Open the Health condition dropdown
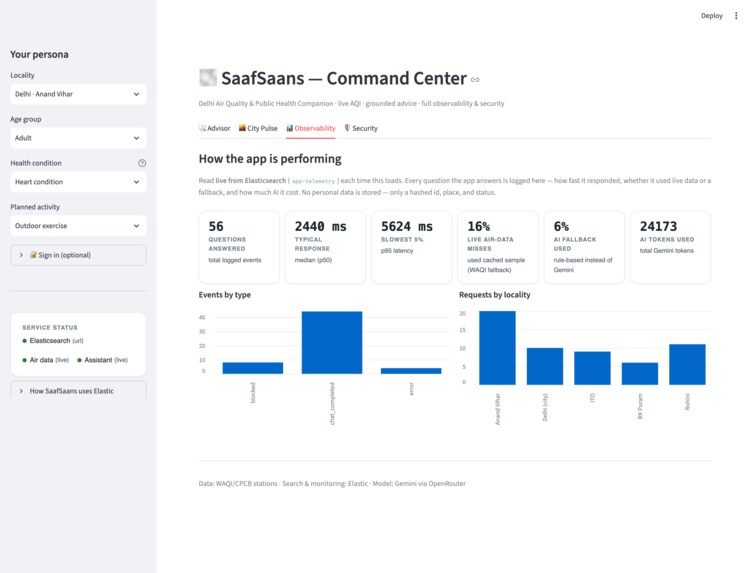This screenshot has height=573, width=753. click(x=78, y=182)
